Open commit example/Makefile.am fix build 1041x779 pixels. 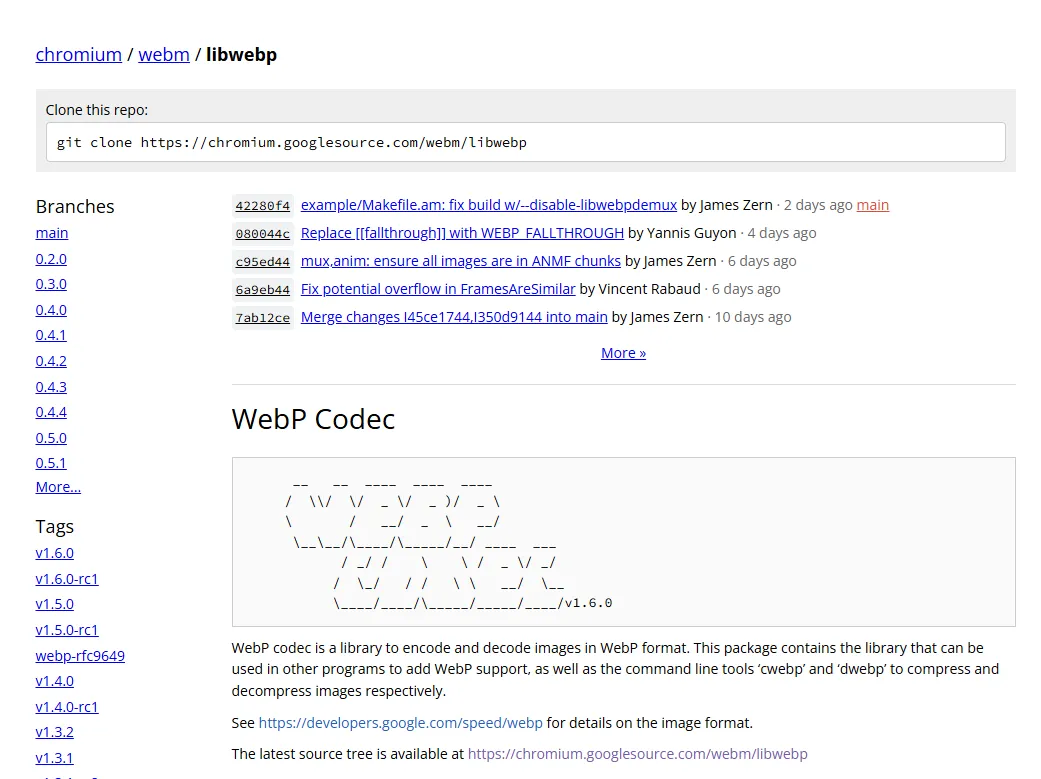(x=489, y=205)
